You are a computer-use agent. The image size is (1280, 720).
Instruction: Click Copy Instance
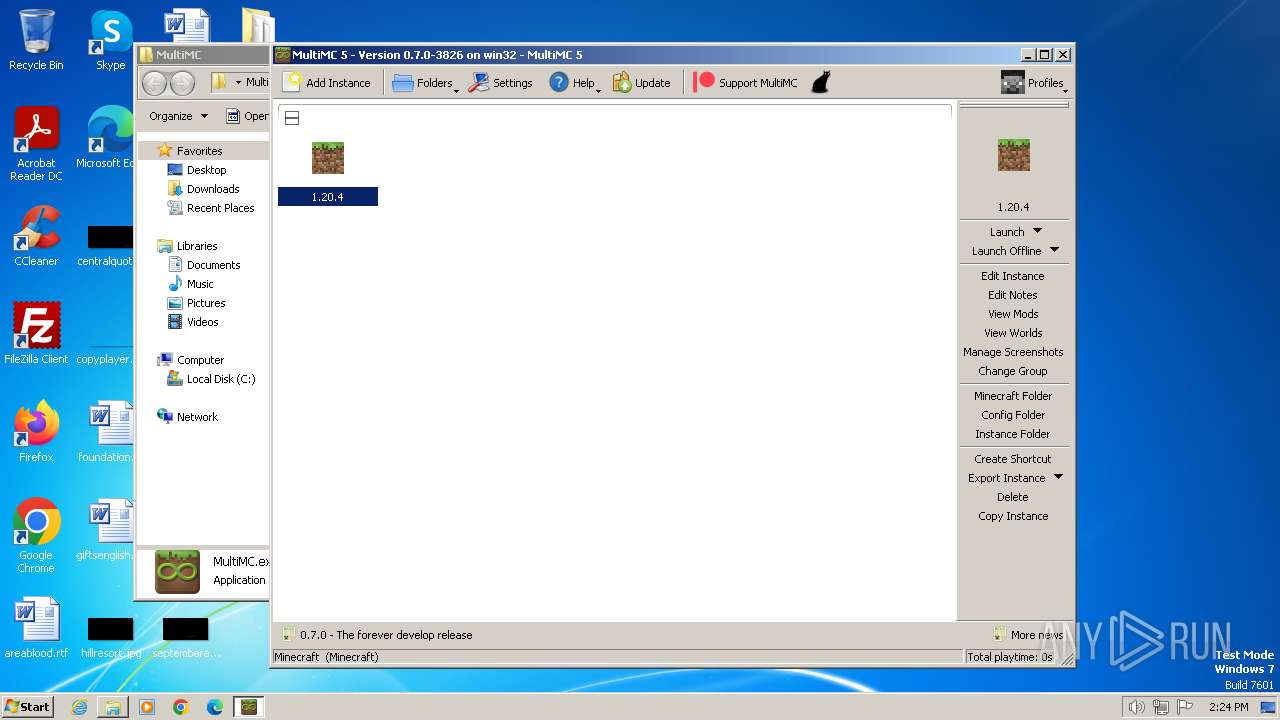point(1013,516)
